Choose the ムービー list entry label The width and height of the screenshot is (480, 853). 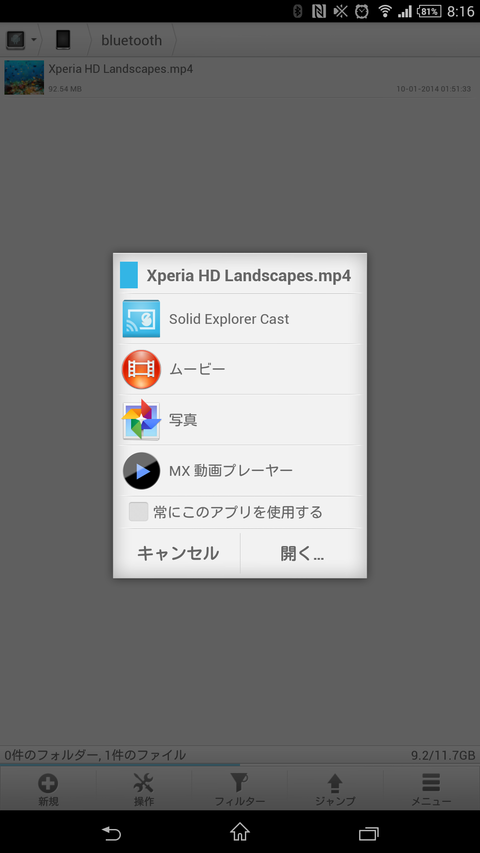197,369
